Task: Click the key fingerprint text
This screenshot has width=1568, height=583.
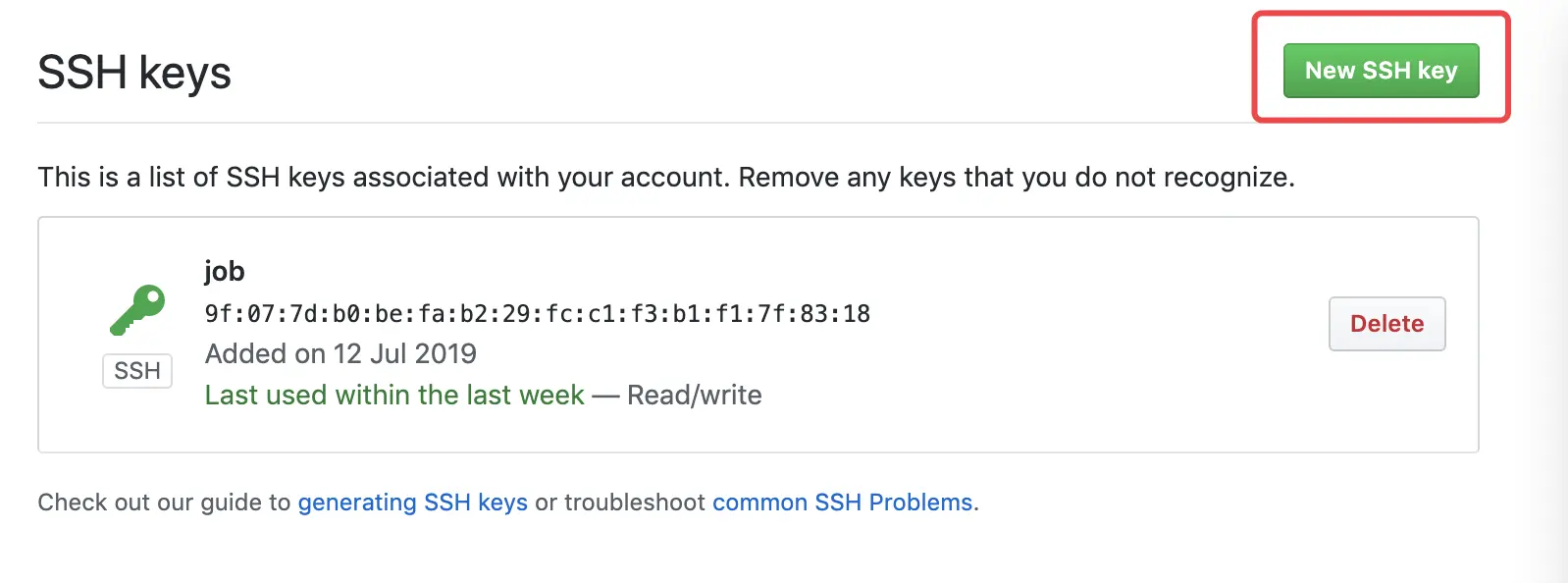Action: tap(537, 314)
